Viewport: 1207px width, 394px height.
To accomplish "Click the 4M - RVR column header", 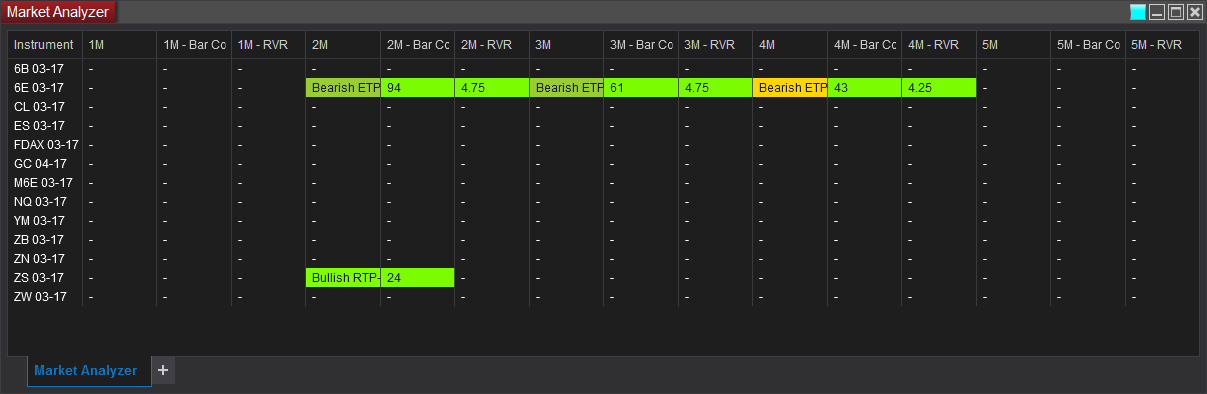I will click(x=939, y=45).
